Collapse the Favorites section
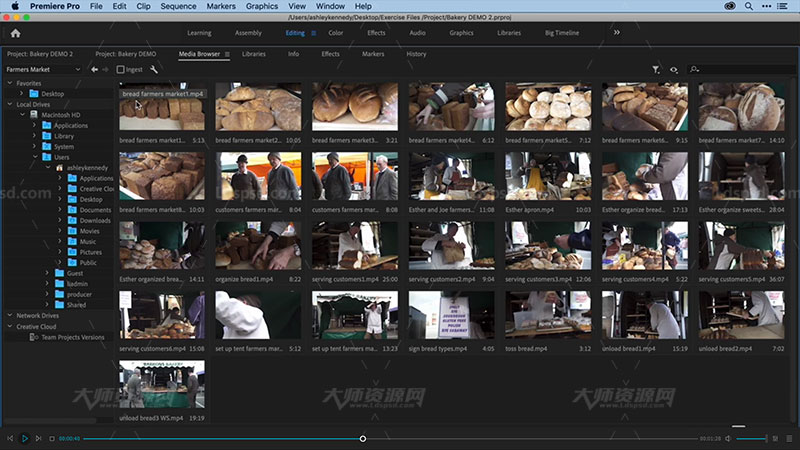The image size is (800, 450). click(10, 83)
